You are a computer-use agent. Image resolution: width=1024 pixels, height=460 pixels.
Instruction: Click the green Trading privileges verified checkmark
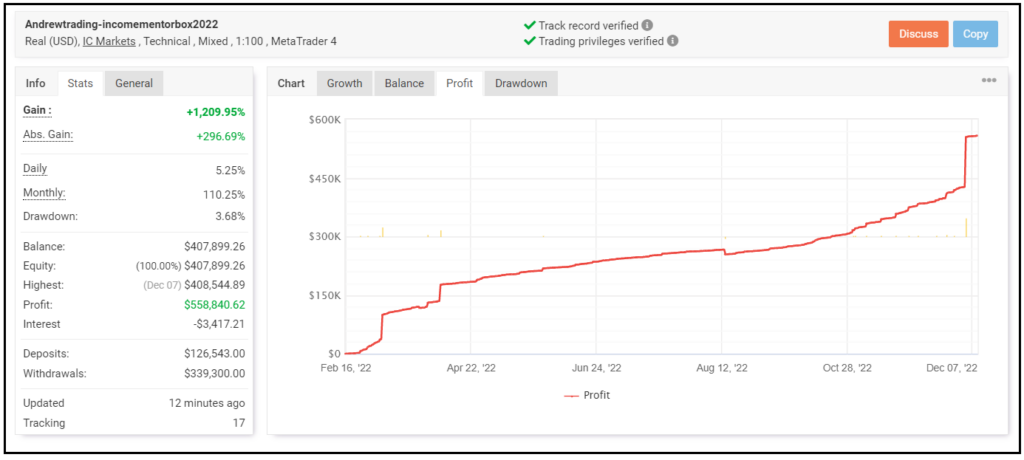click(x=529, y=41)
